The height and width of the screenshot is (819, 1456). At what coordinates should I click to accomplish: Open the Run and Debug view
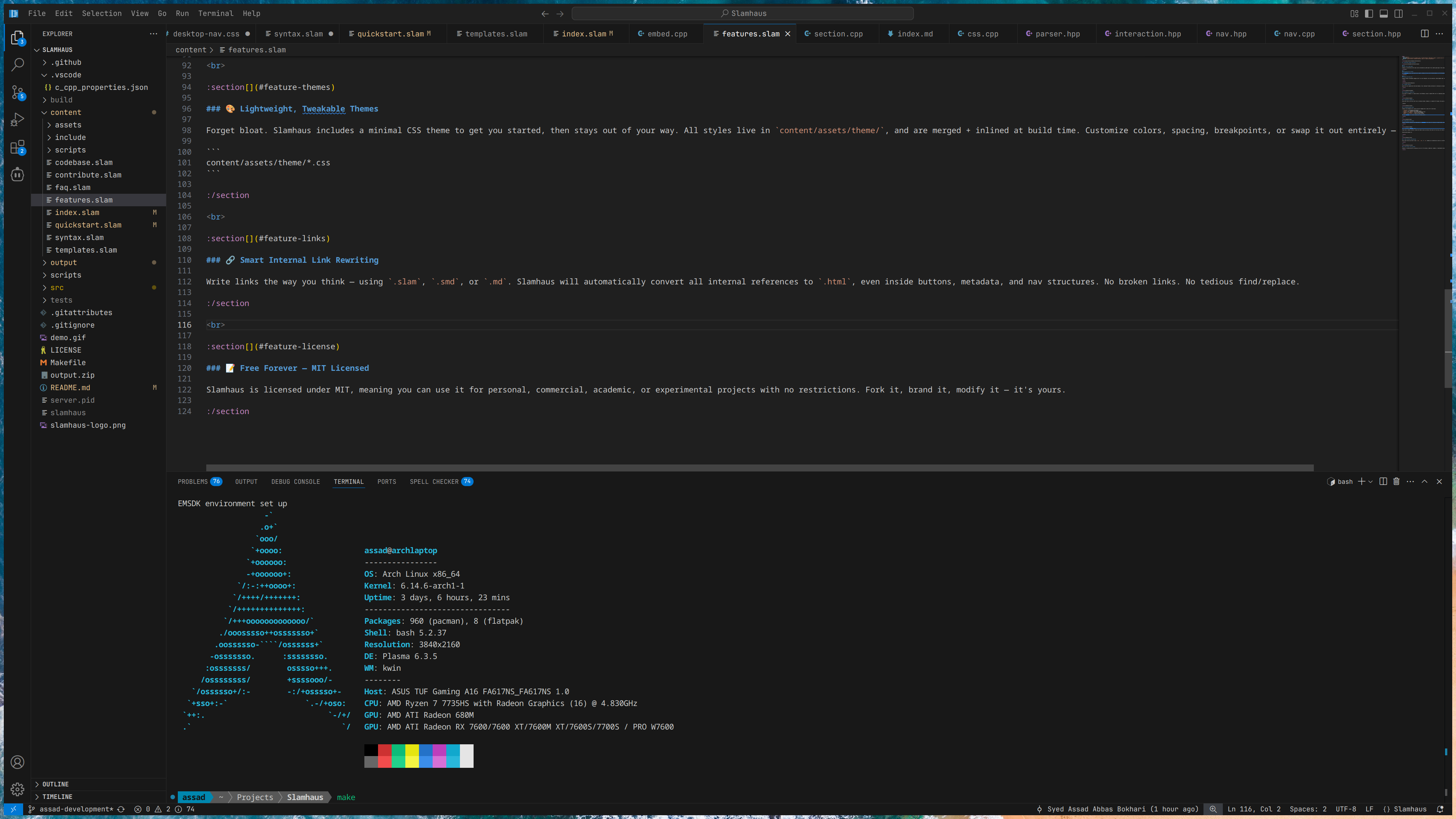pos(17,120)
